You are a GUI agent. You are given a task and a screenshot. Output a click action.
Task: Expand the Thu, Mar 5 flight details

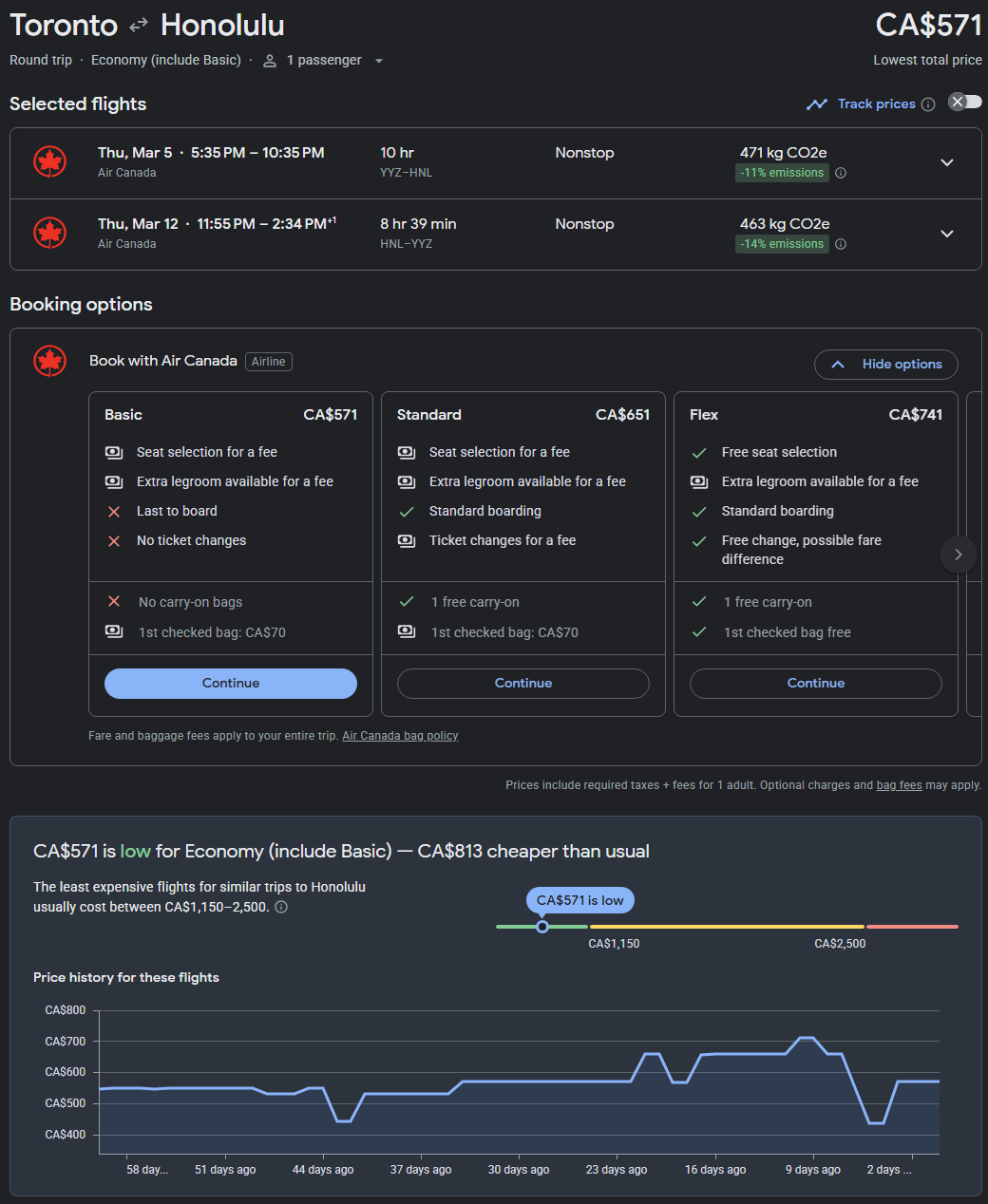click(946, 162)
